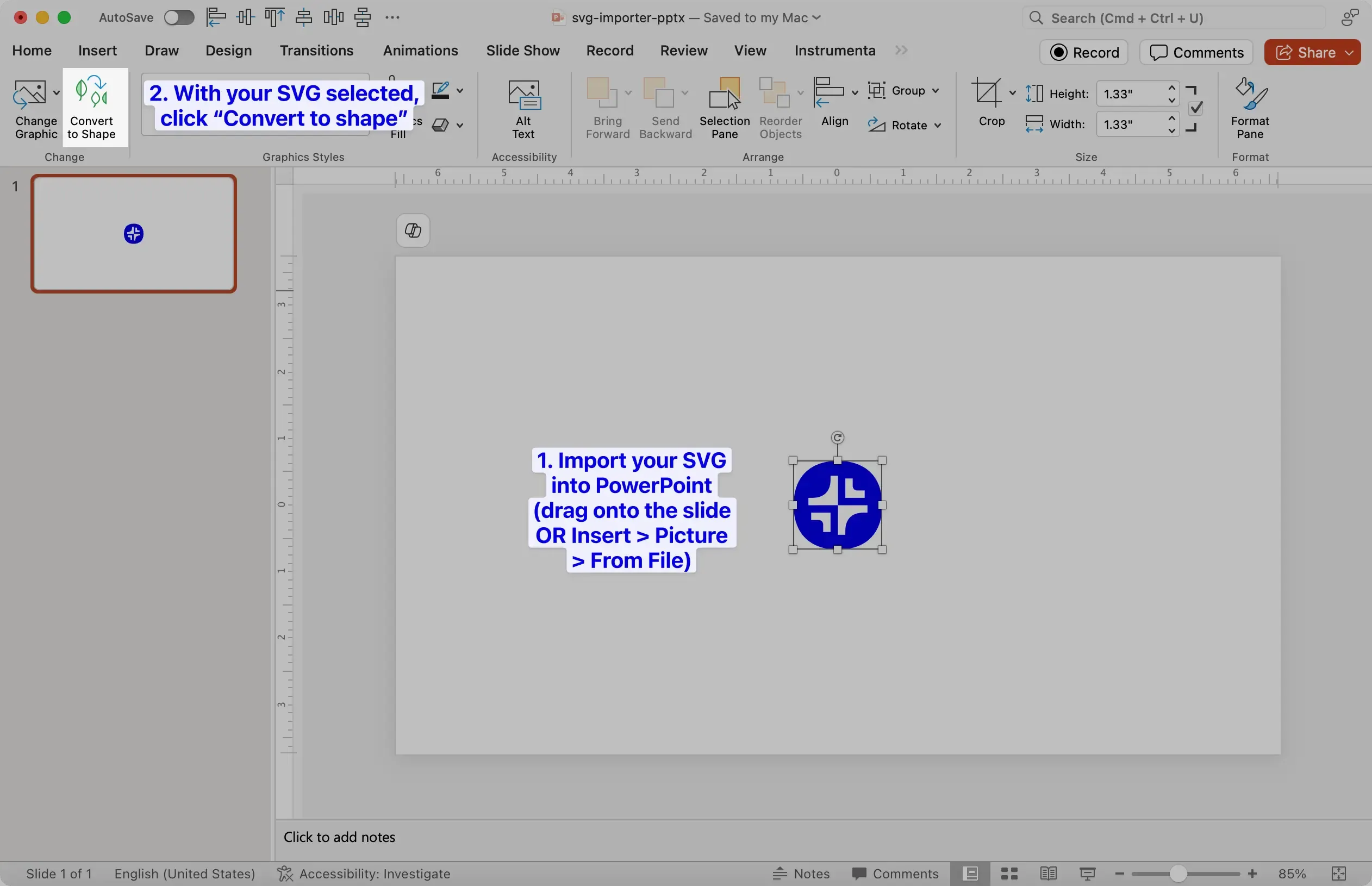Screen dimensions: 1372x886
Task: Enable AutoSave
Action: (x=179, y=17)
